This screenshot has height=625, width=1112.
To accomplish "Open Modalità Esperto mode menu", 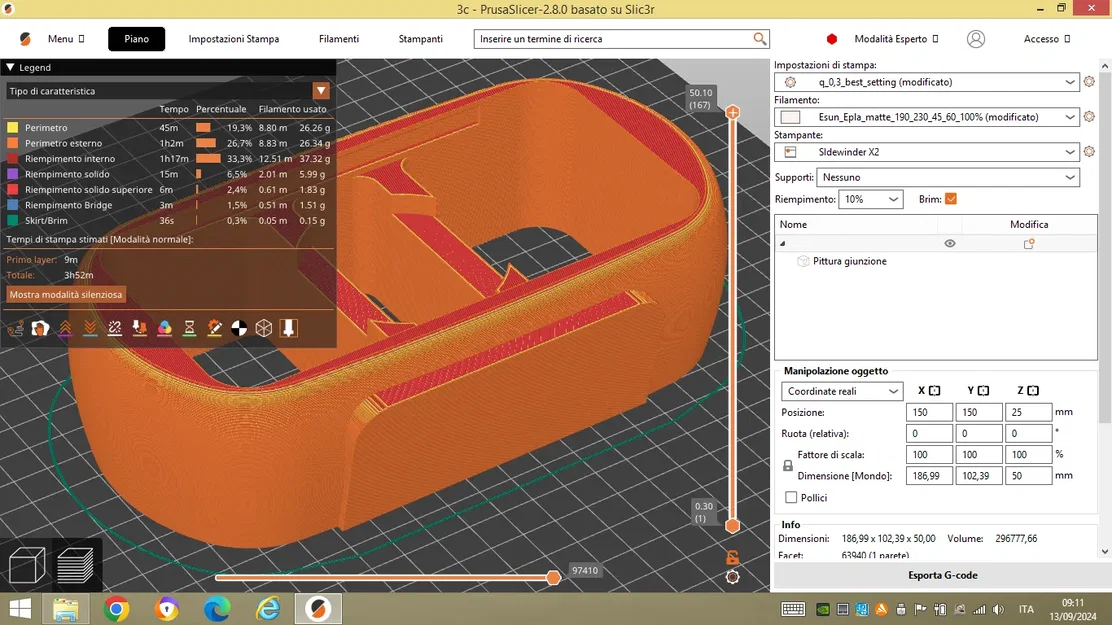I will 896,39.
